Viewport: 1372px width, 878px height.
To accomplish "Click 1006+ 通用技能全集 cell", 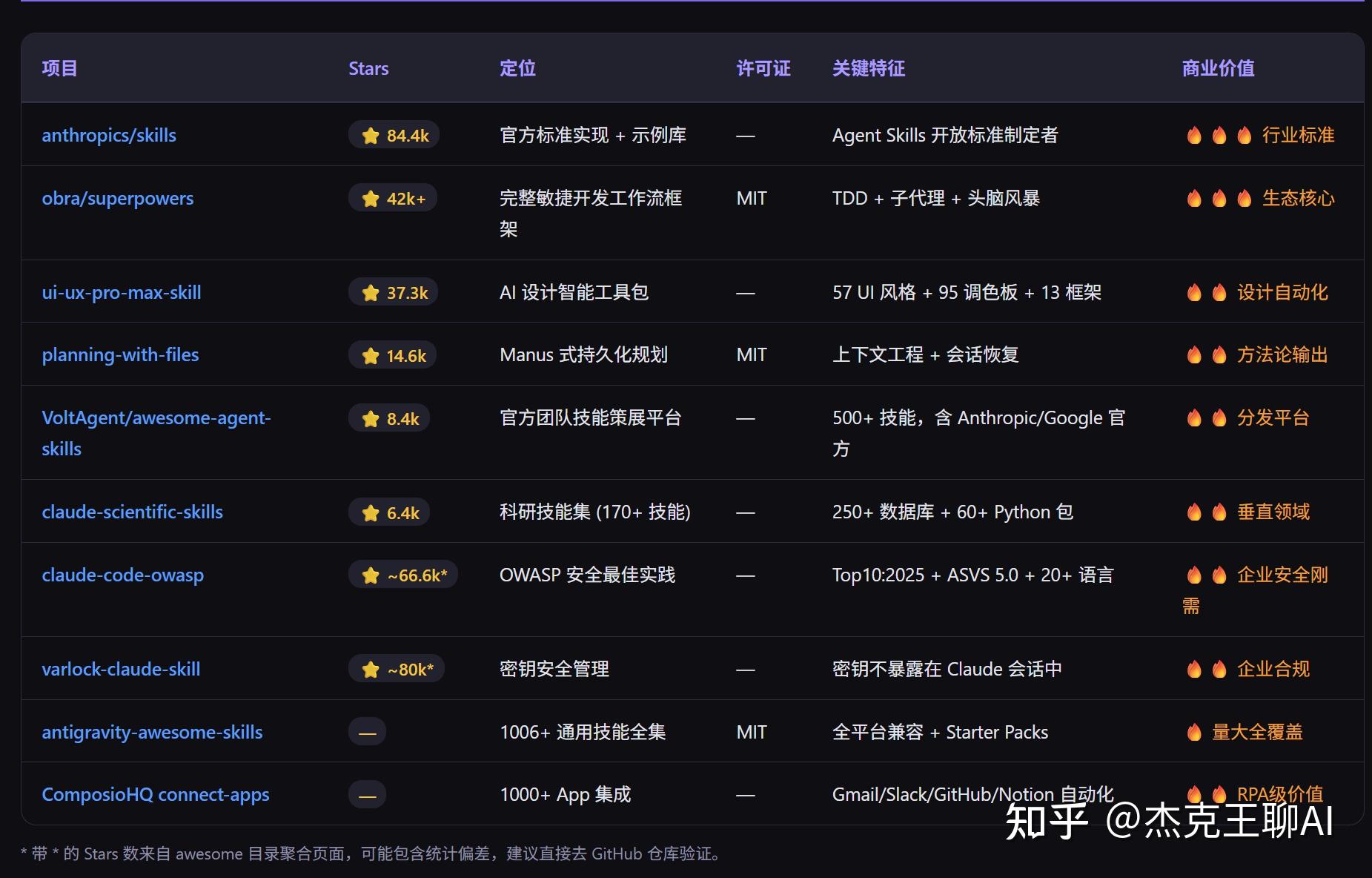I will [x=583, y=732].
